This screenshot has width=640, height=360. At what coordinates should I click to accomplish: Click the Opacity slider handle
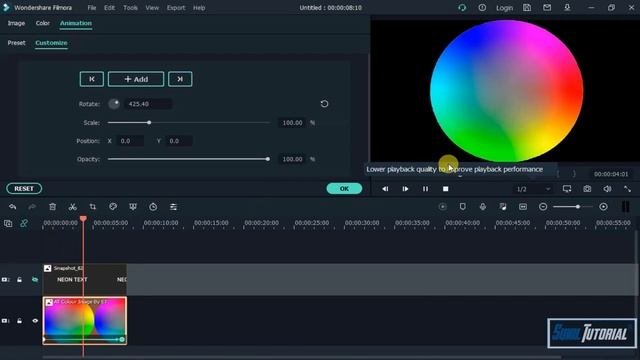[268, 159]
